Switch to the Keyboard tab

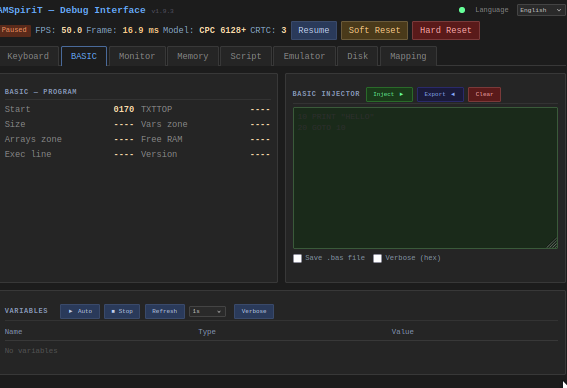coord(28,56)
